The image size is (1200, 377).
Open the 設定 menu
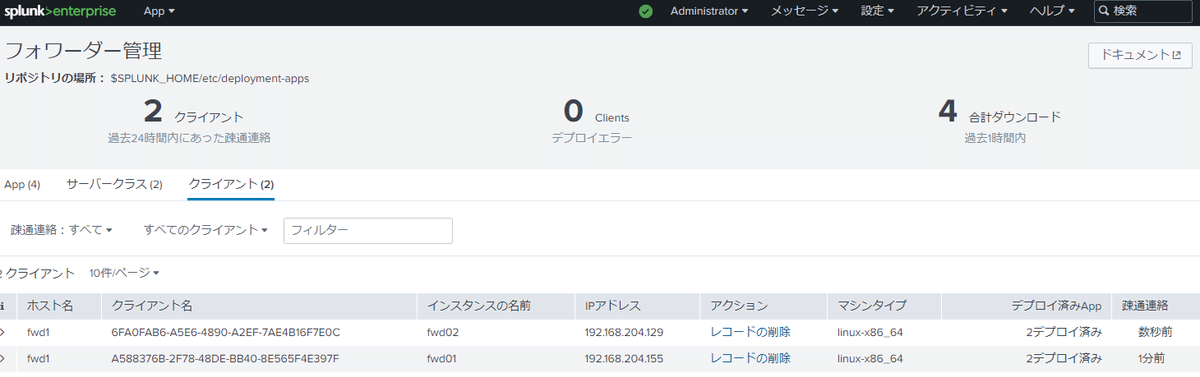877,11
